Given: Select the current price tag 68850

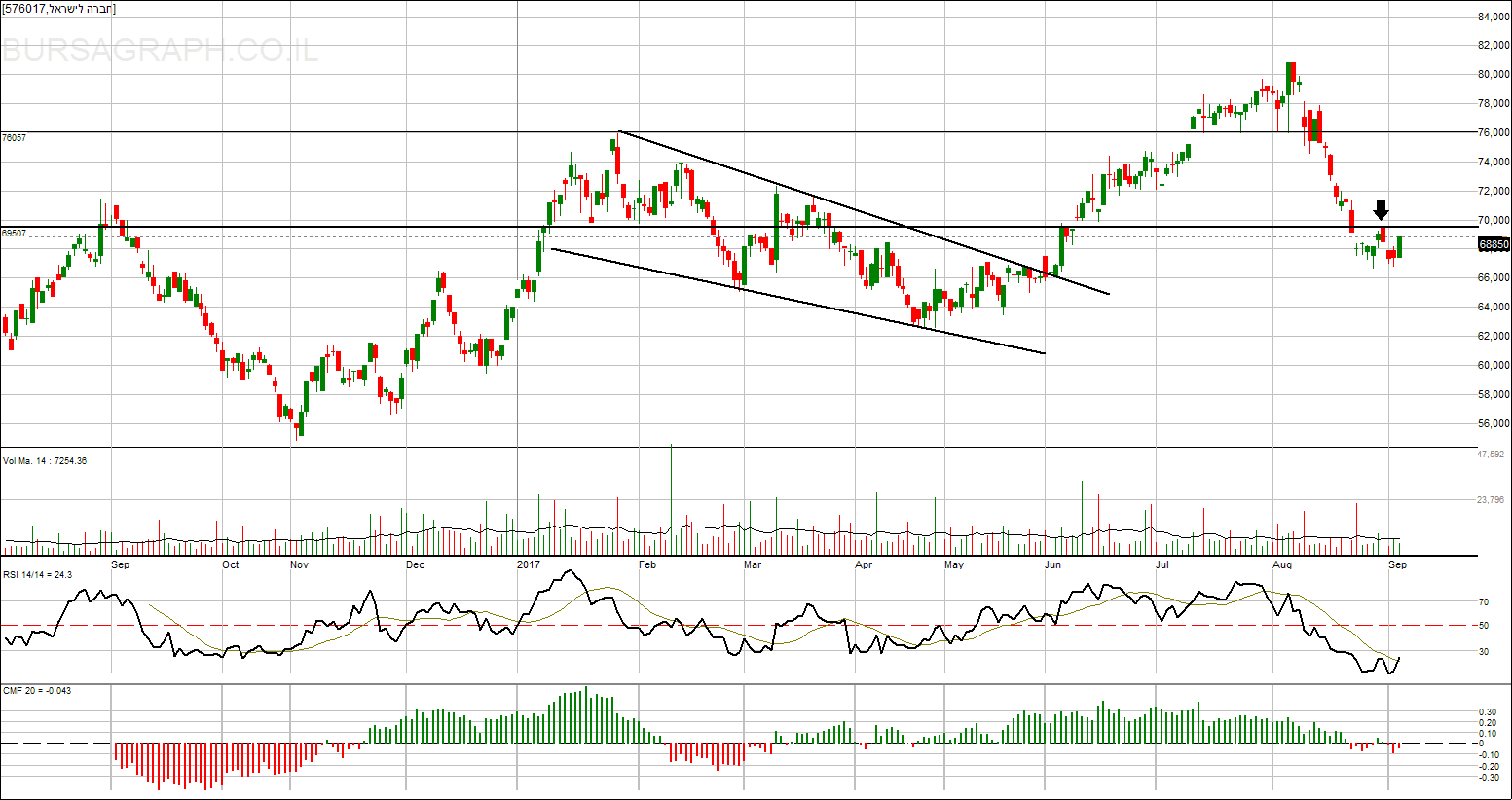Looking at the screenshot, I should click(x=1494, y=245).
